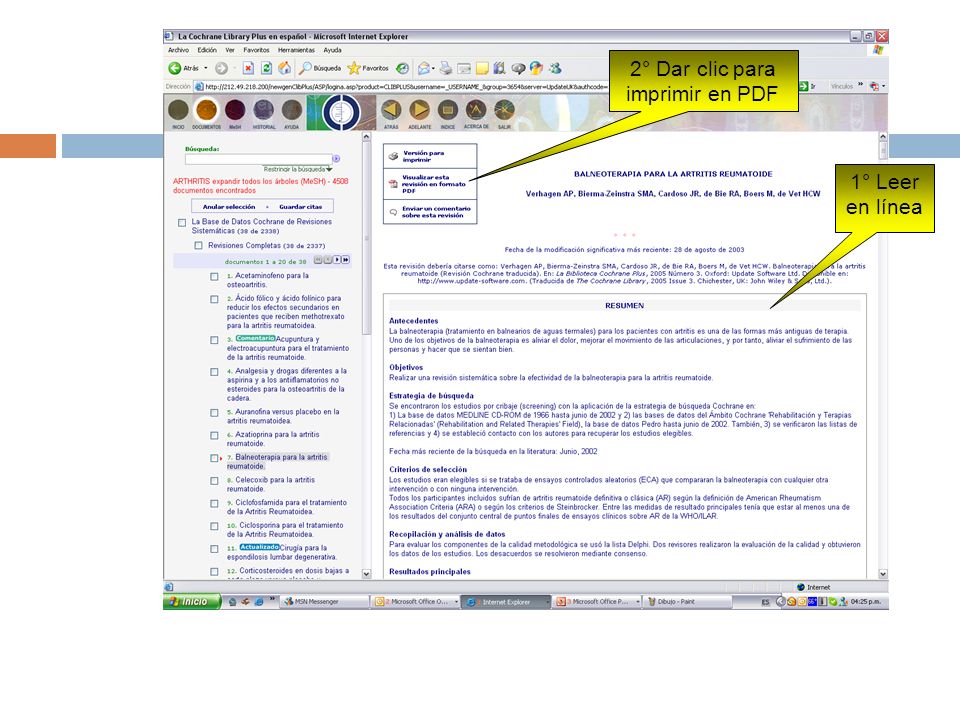
Task: Click the printer icon in the browser toolbar
Action: (x=446, y=68)
